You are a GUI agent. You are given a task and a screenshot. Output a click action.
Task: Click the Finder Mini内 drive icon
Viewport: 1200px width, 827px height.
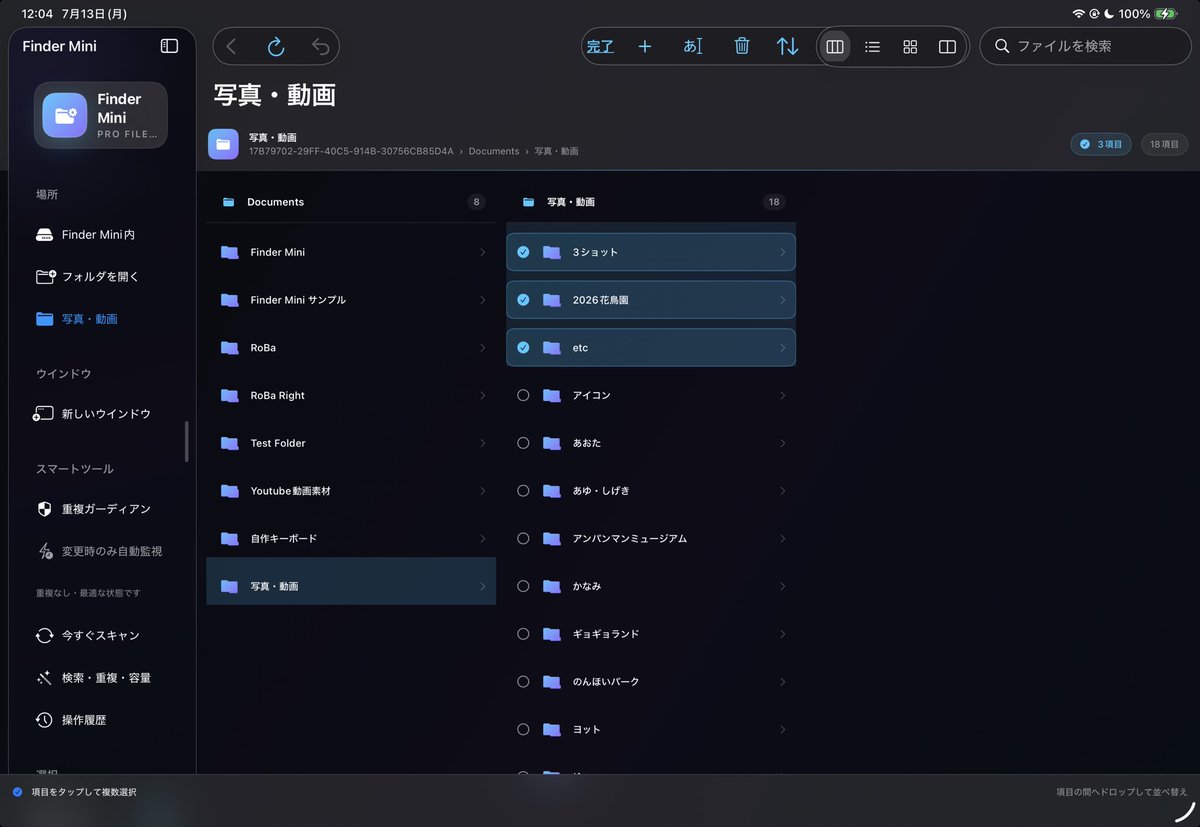pos(44,235)
